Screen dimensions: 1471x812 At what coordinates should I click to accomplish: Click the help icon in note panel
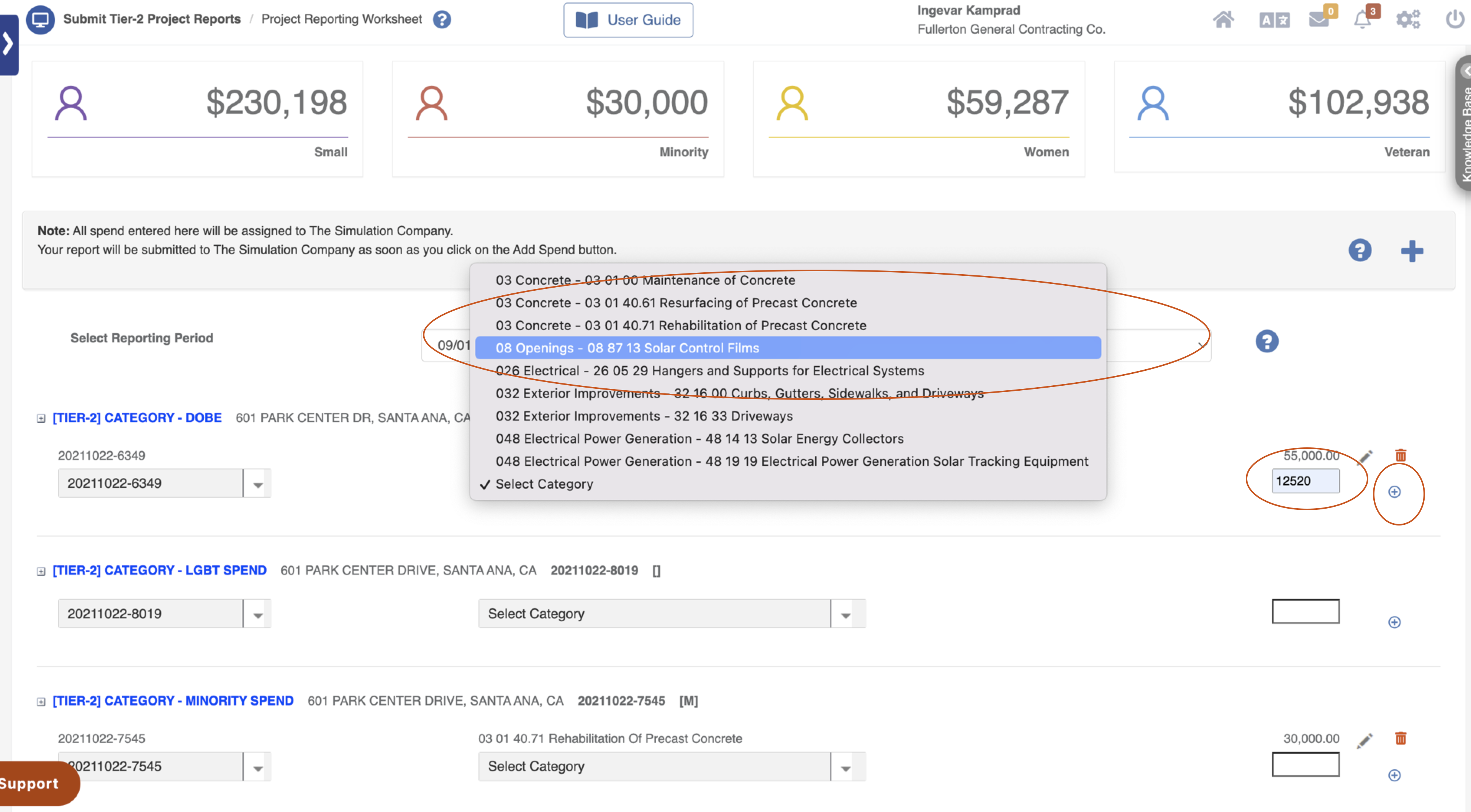coord(1360,250)
